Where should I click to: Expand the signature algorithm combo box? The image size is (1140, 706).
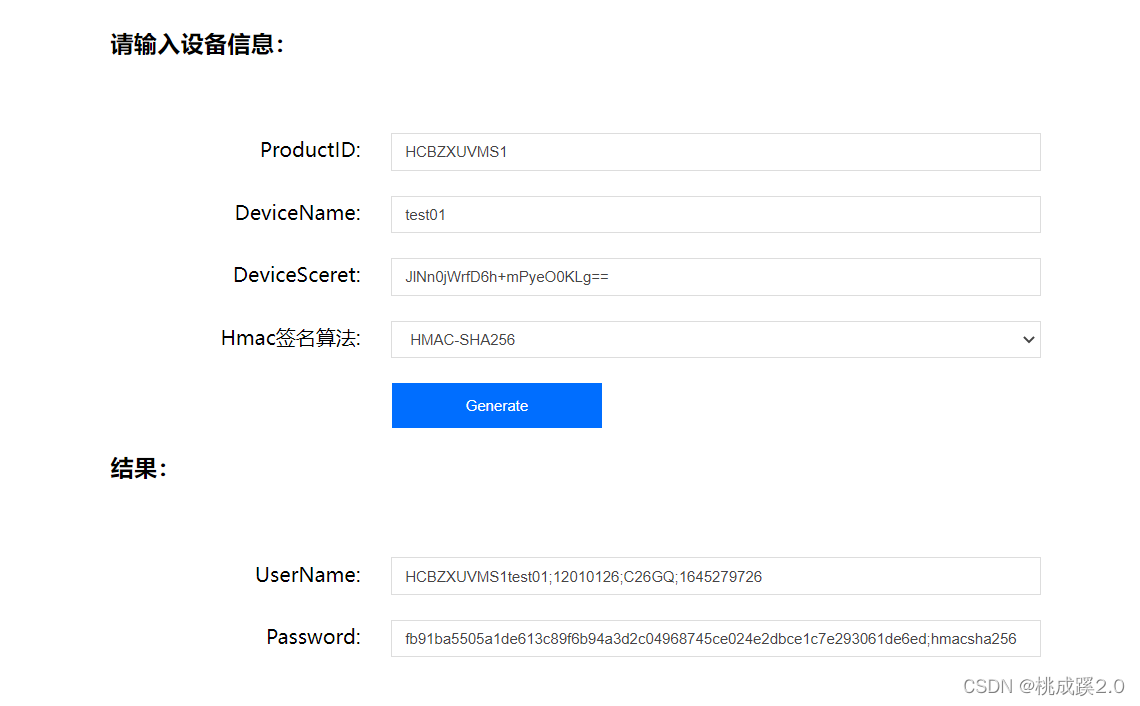click(x=715, y=339)
